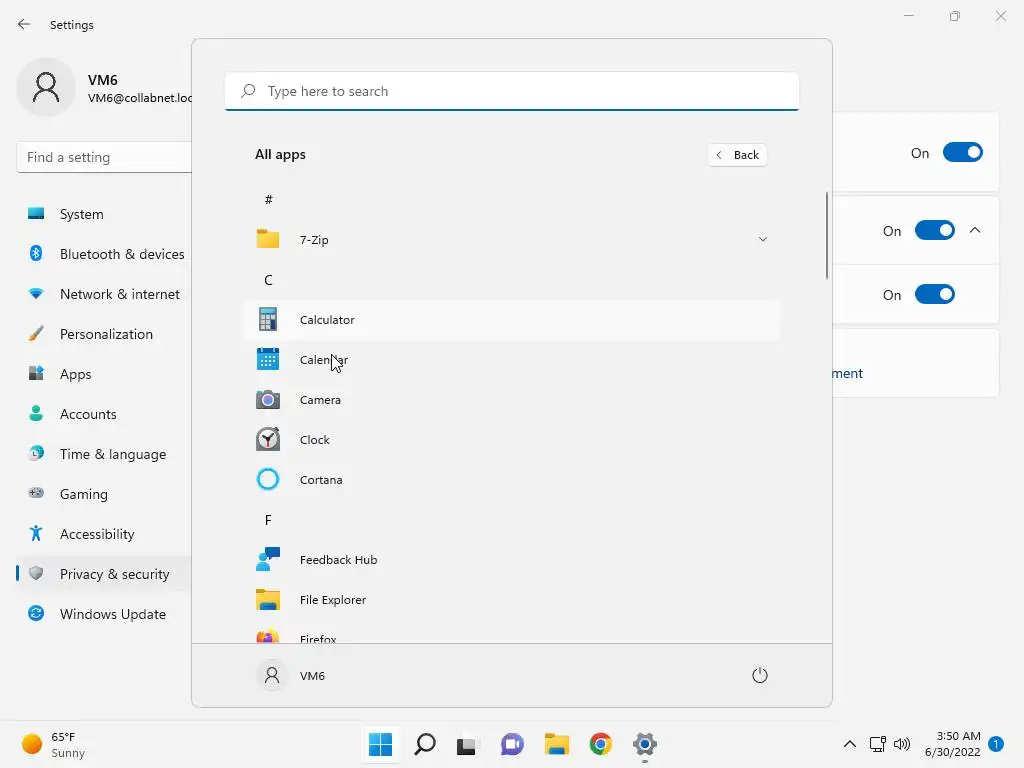Launch Google Chrome from taskbar

tap(600, 744)
